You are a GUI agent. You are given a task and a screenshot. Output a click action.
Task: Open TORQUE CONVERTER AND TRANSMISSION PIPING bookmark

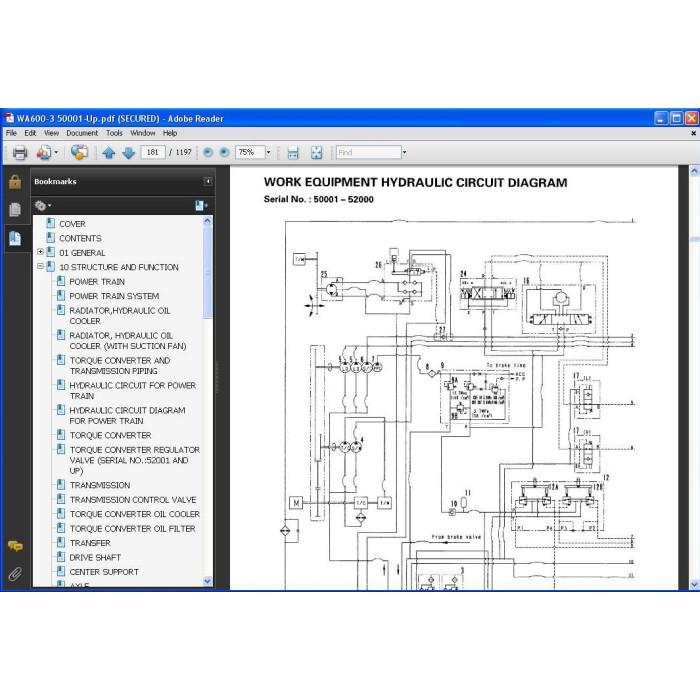point(120,366)
